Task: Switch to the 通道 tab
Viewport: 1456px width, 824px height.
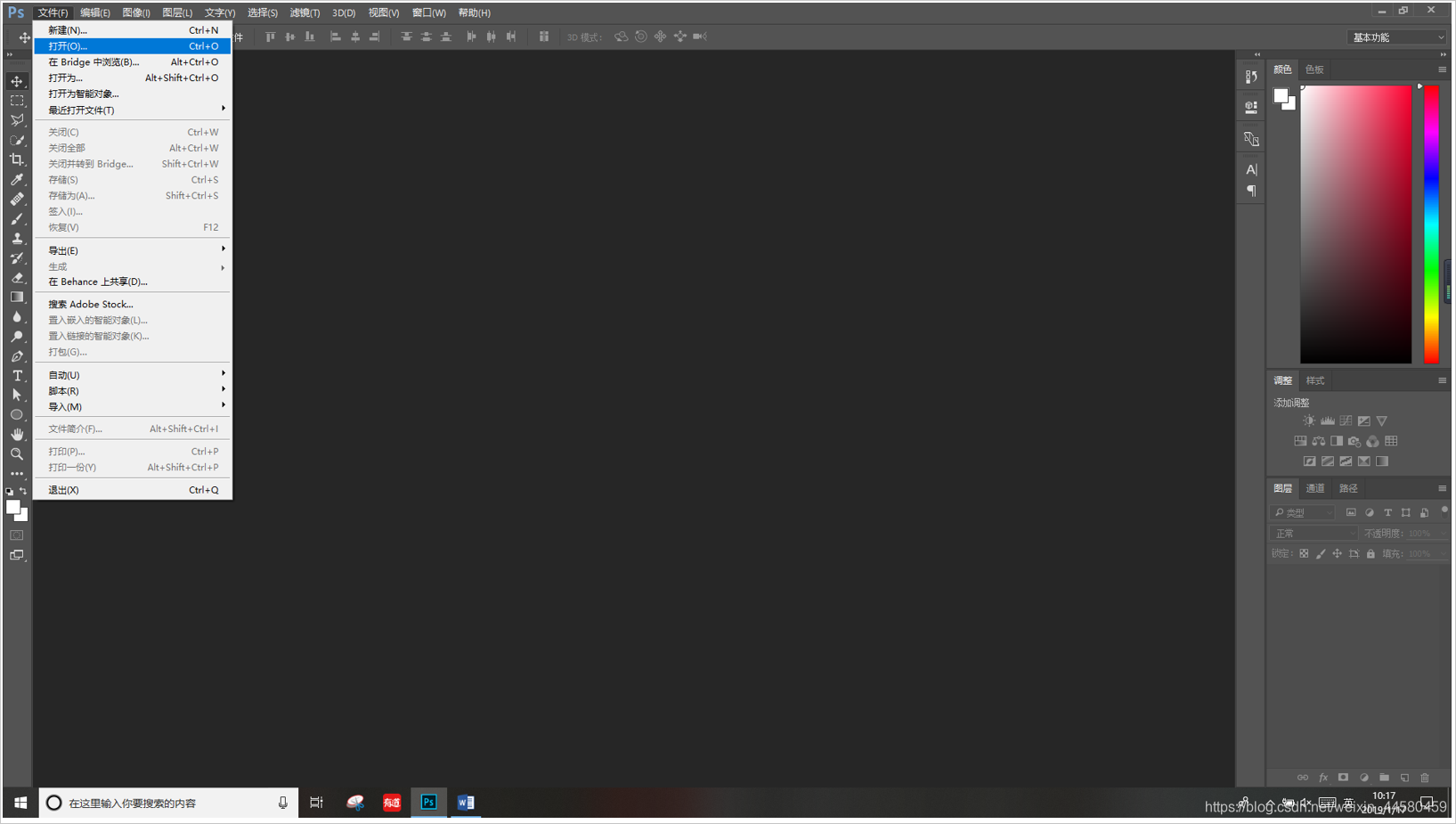Action: click(1315, 488)
